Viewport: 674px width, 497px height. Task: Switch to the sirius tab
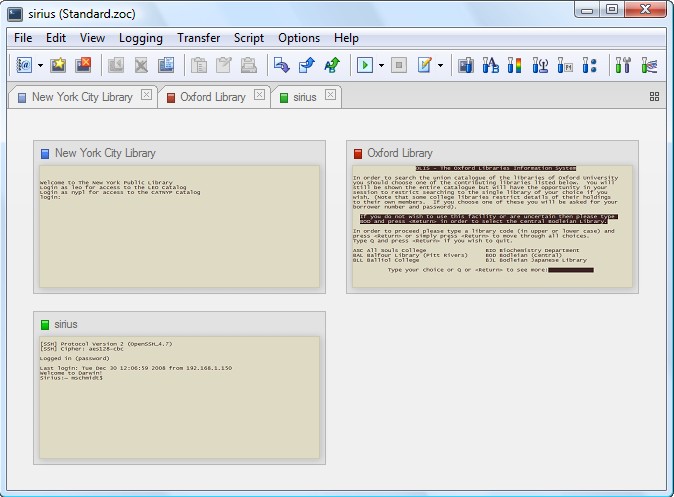(305, 97)
